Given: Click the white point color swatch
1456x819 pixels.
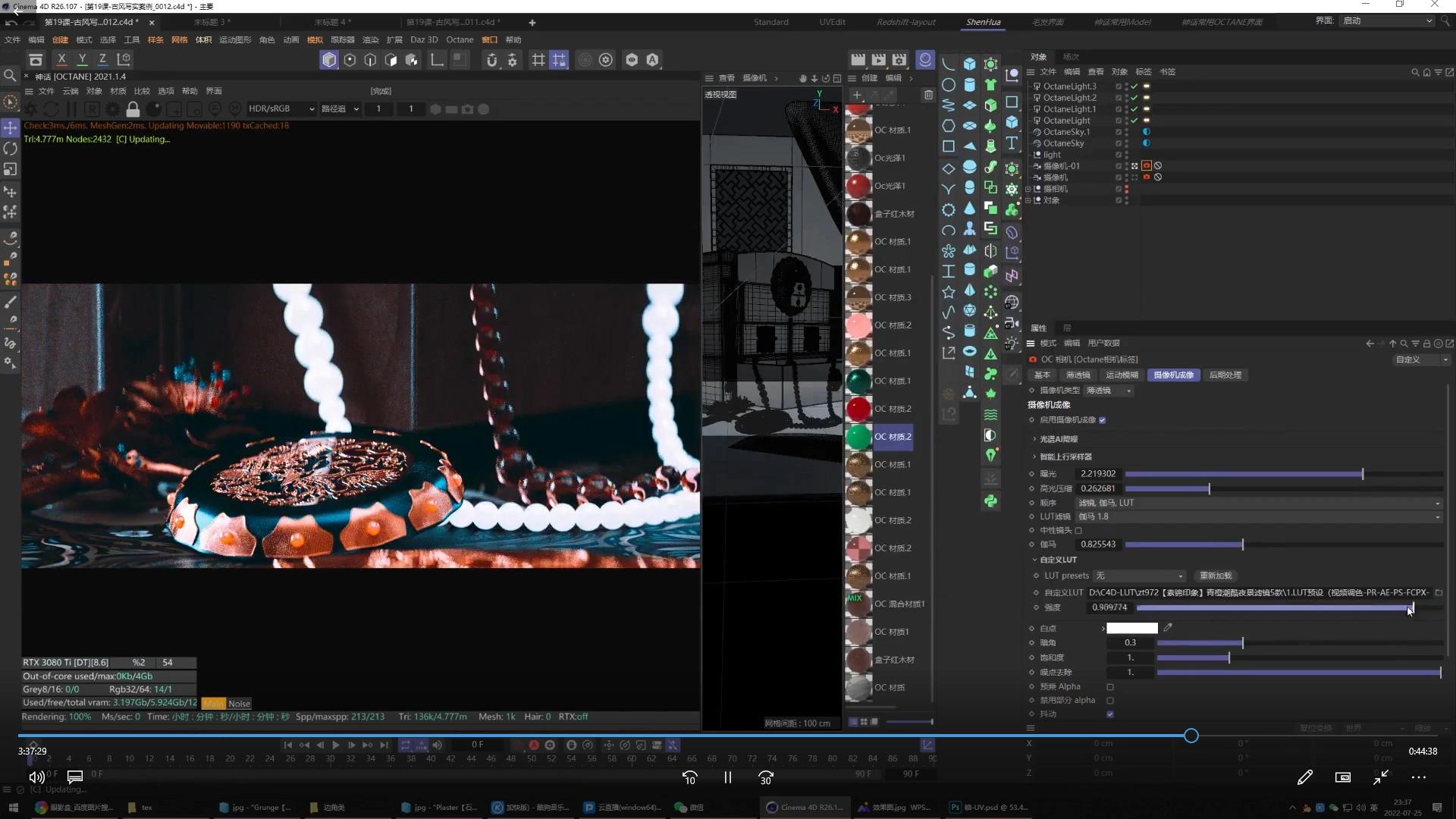Looking at the screenshot, I should point(1131,628).
